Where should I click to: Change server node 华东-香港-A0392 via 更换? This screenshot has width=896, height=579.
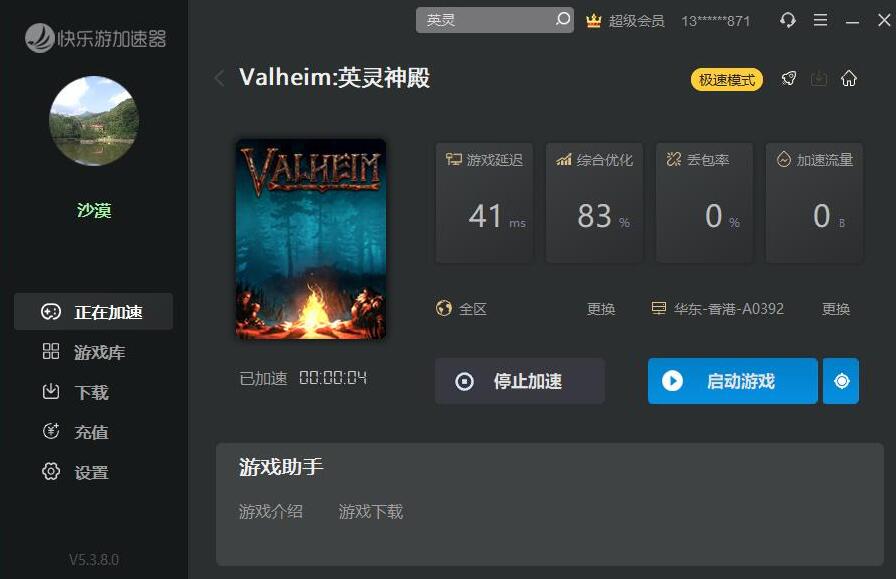(835, 309)
